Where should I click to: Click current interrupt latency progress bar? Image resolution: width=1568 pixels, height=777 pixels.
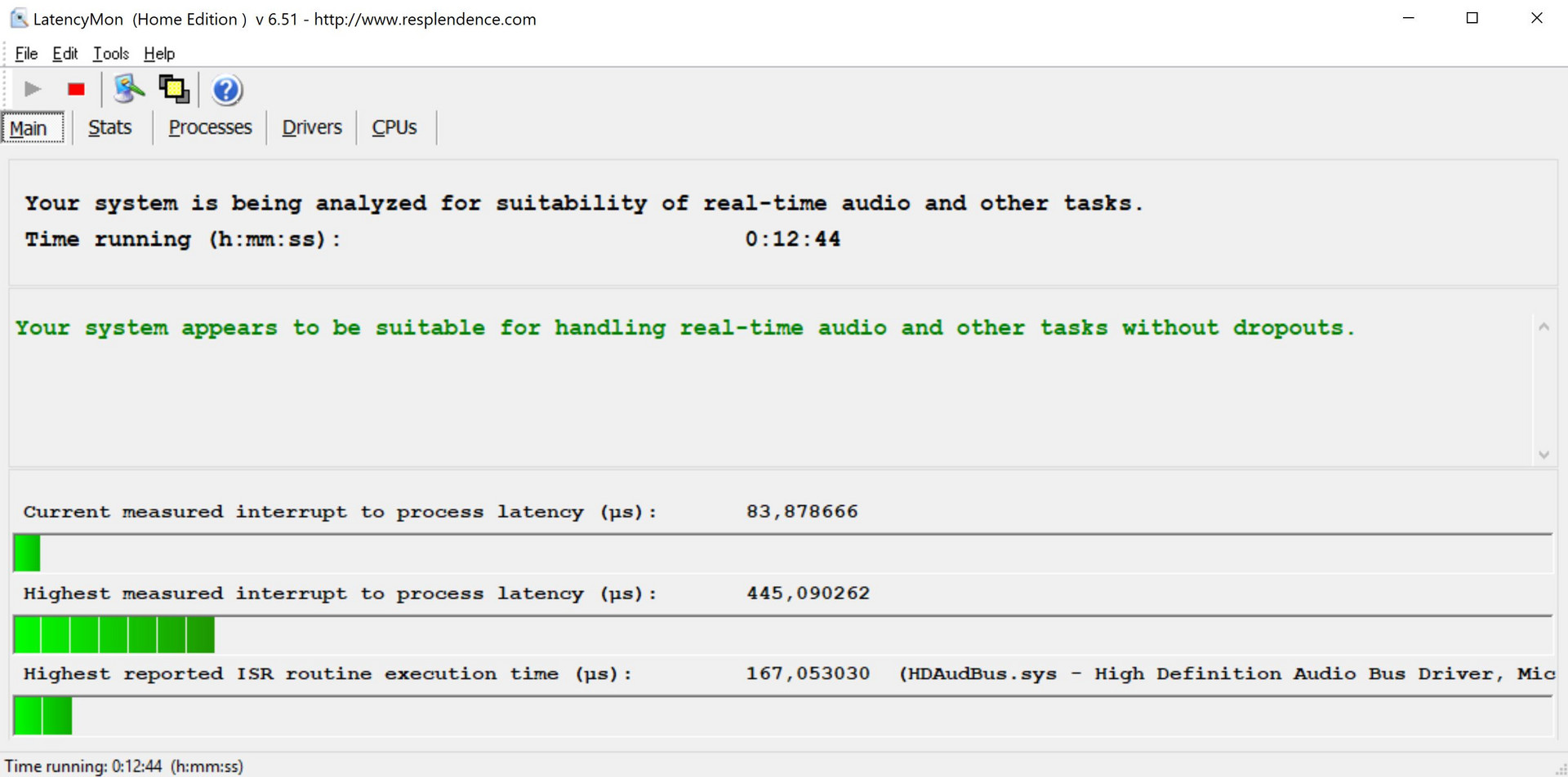[x=782, y=553]
